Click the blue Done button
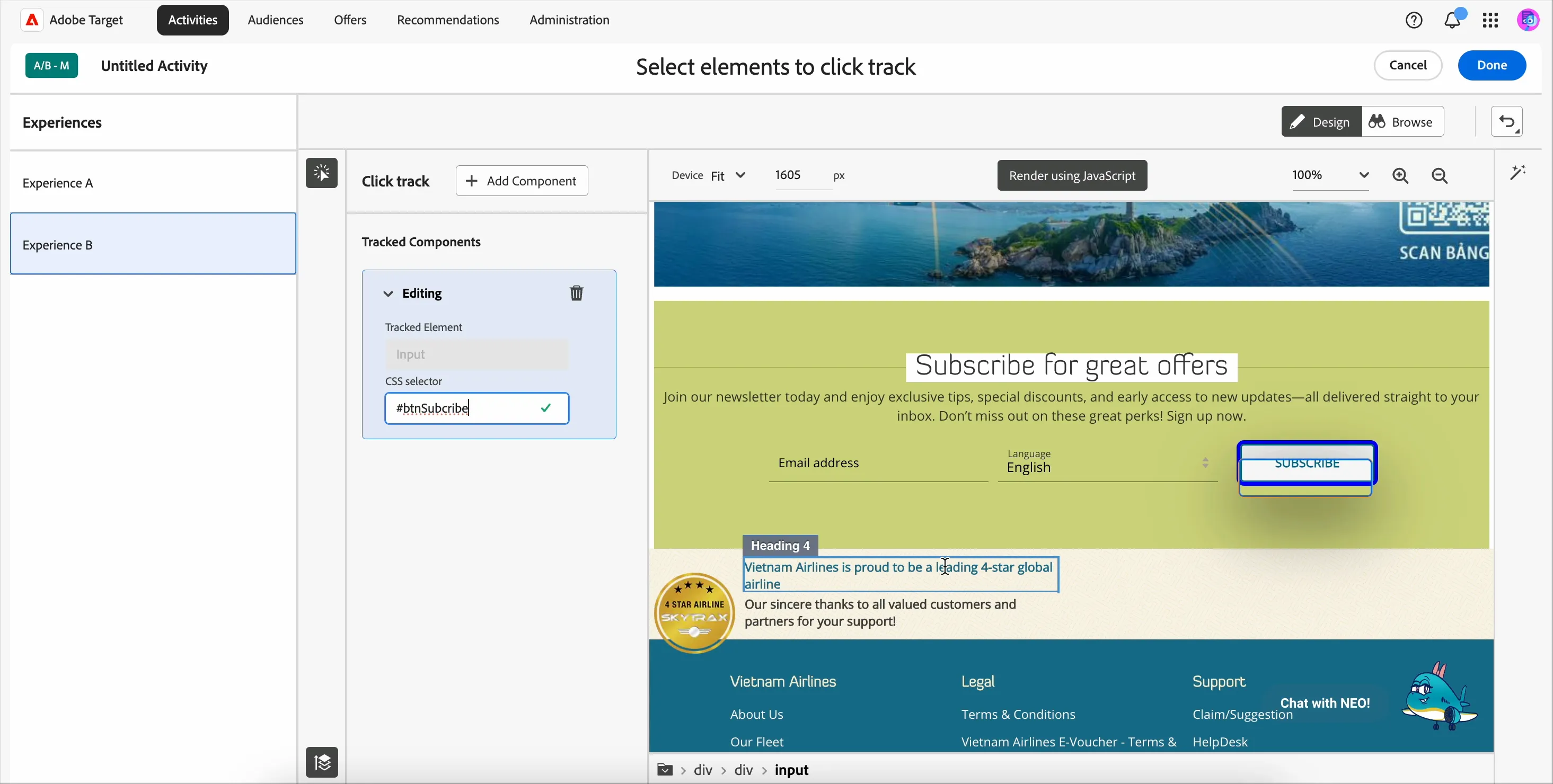 pyautogui.click(x=1492, y=65)
